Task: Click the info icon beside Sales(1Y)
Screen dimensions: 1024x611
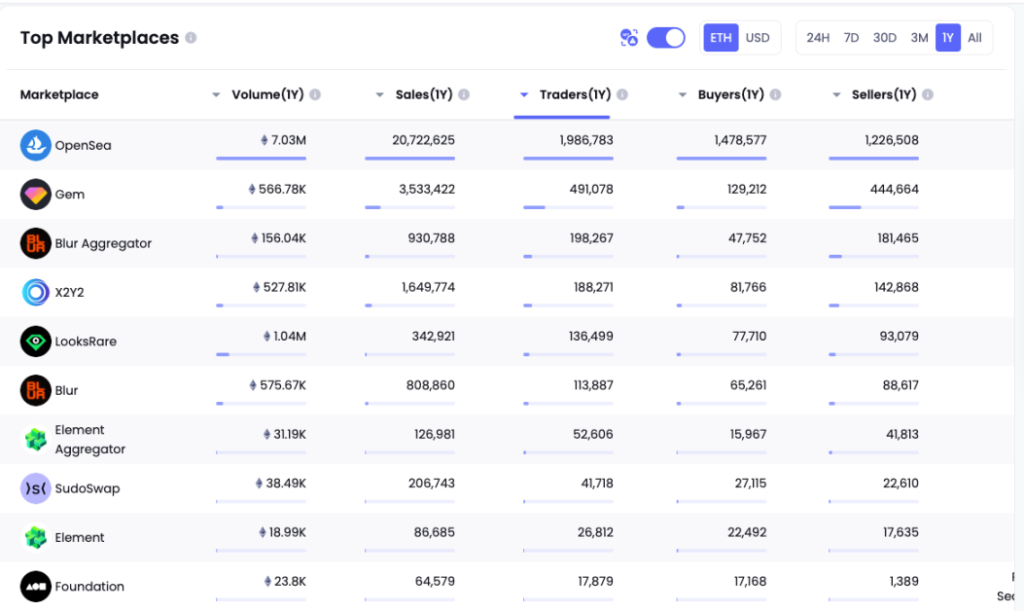Action: point(464,95)
